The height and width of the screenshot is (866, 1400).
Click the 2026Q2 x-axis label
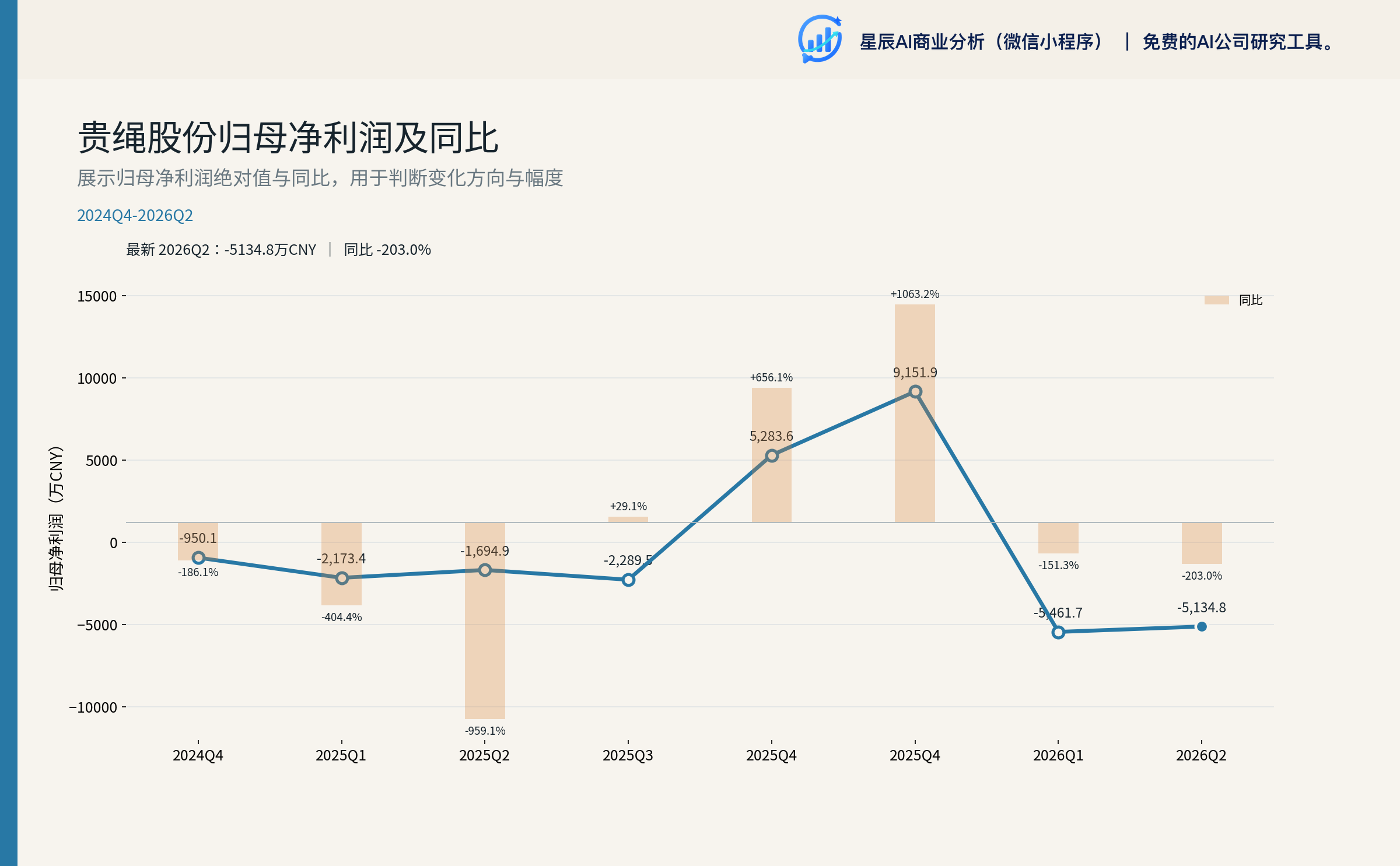pyautogui.click(x=1201, y=755)
